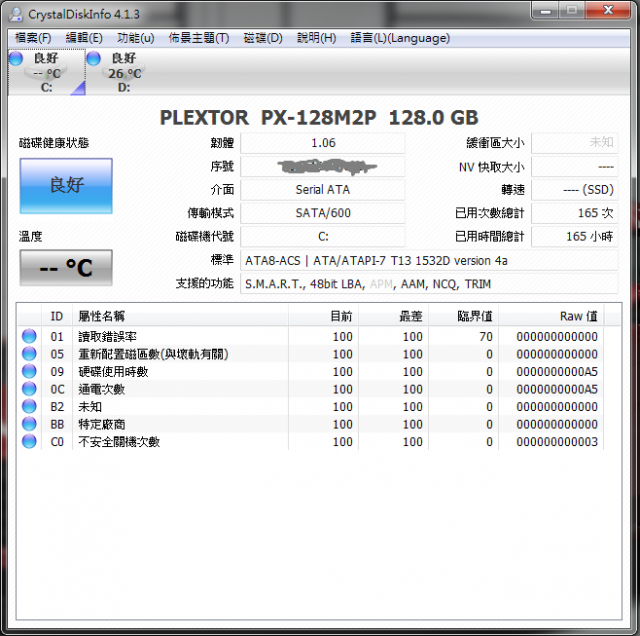Close the CrystalDiskInfo window
Image resolution: width=640 pixels, height=636 pixels.
[608, 11]
